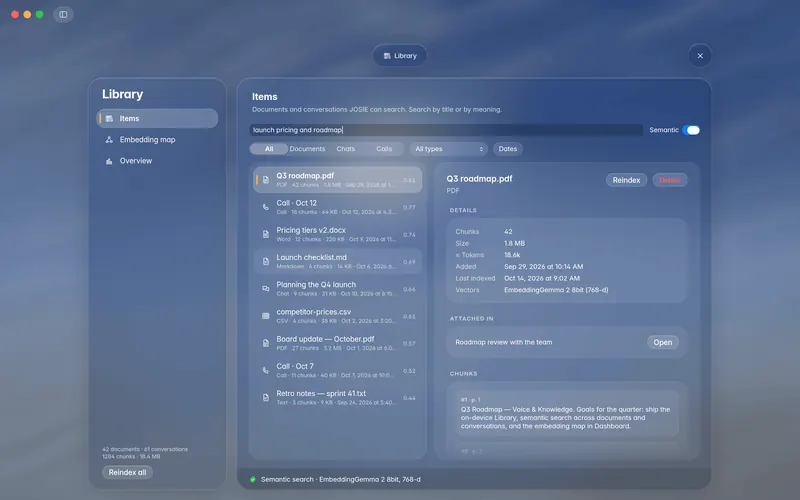Go to Embedding map section
Viewport: 800px width, 500px height.
point(157,139)
